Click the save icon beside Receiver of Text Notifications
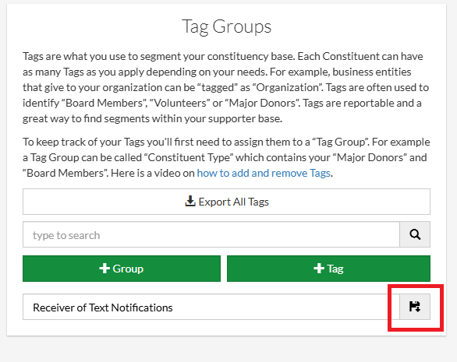 [415, 307]
